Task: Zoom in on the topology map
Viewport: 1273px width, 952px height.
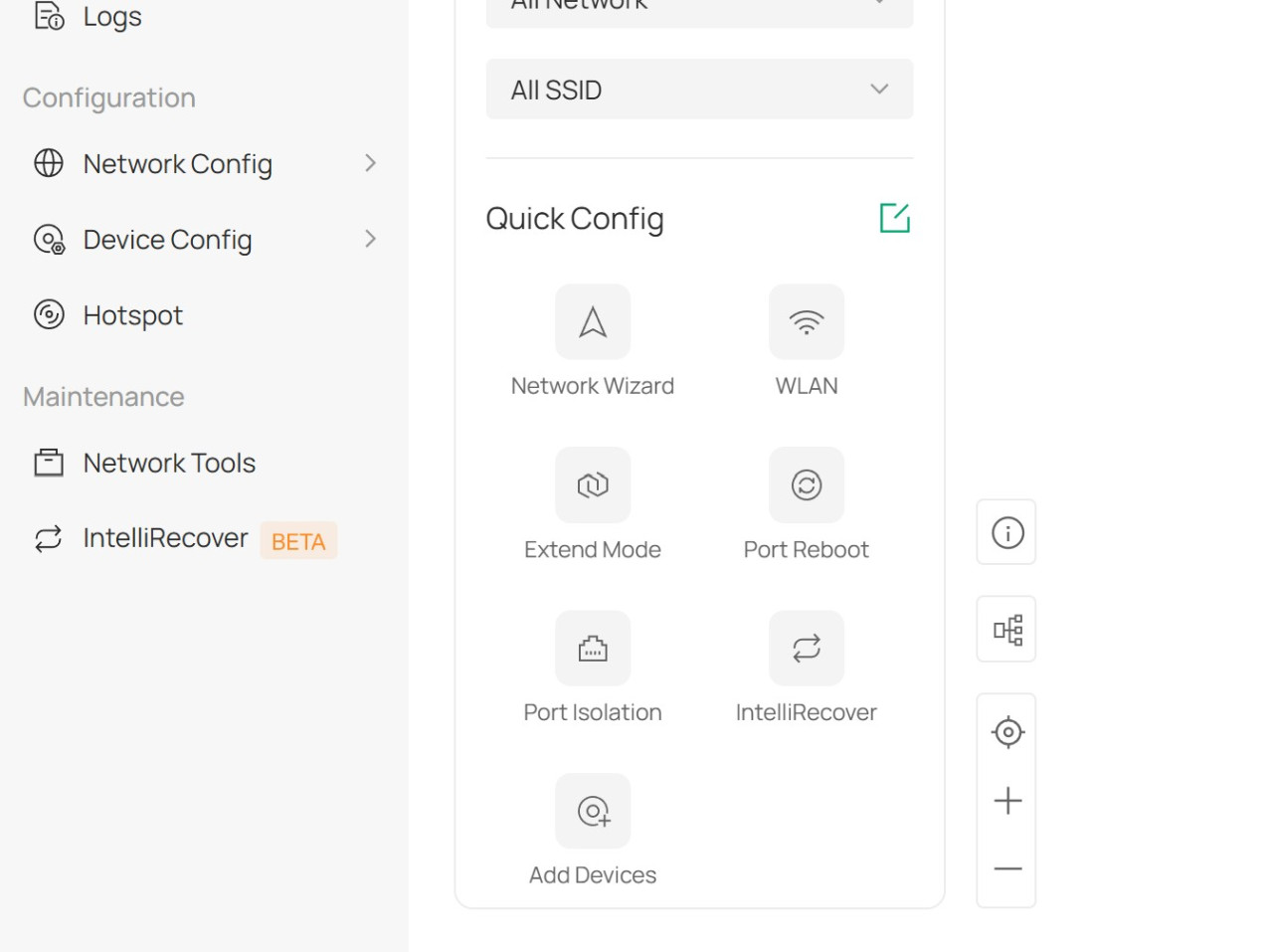Action: click(x=1006, y=801)
